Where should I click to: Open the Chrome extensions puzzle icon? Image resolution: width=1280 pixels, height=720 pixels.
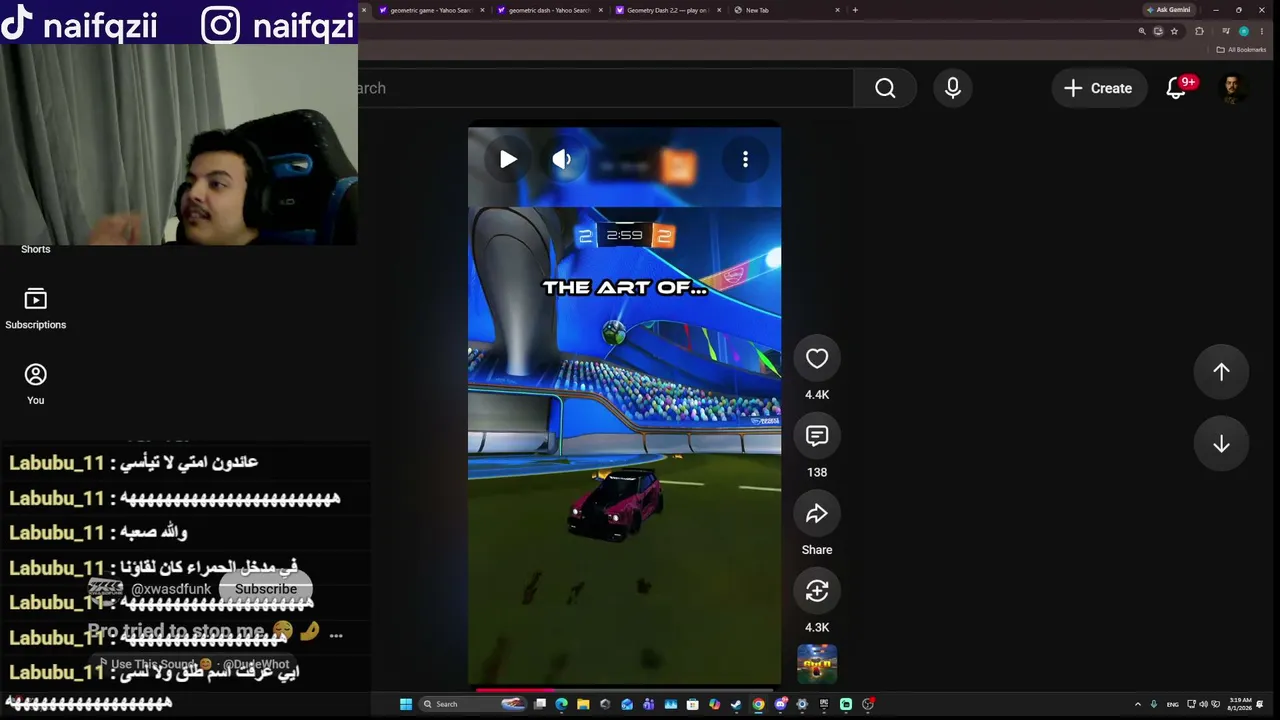coord(1200,31)
